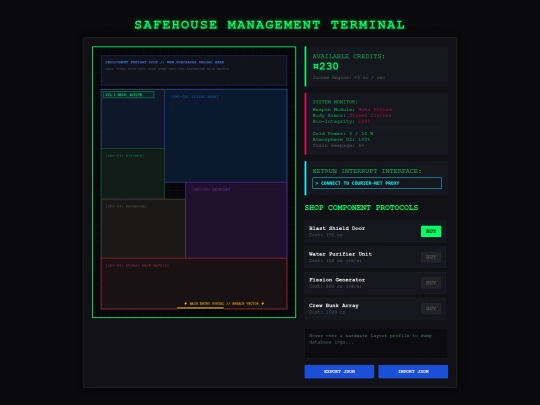Click the Grid Power reading
The height and width of the screenshot is (405, 540).
[343, 133]
